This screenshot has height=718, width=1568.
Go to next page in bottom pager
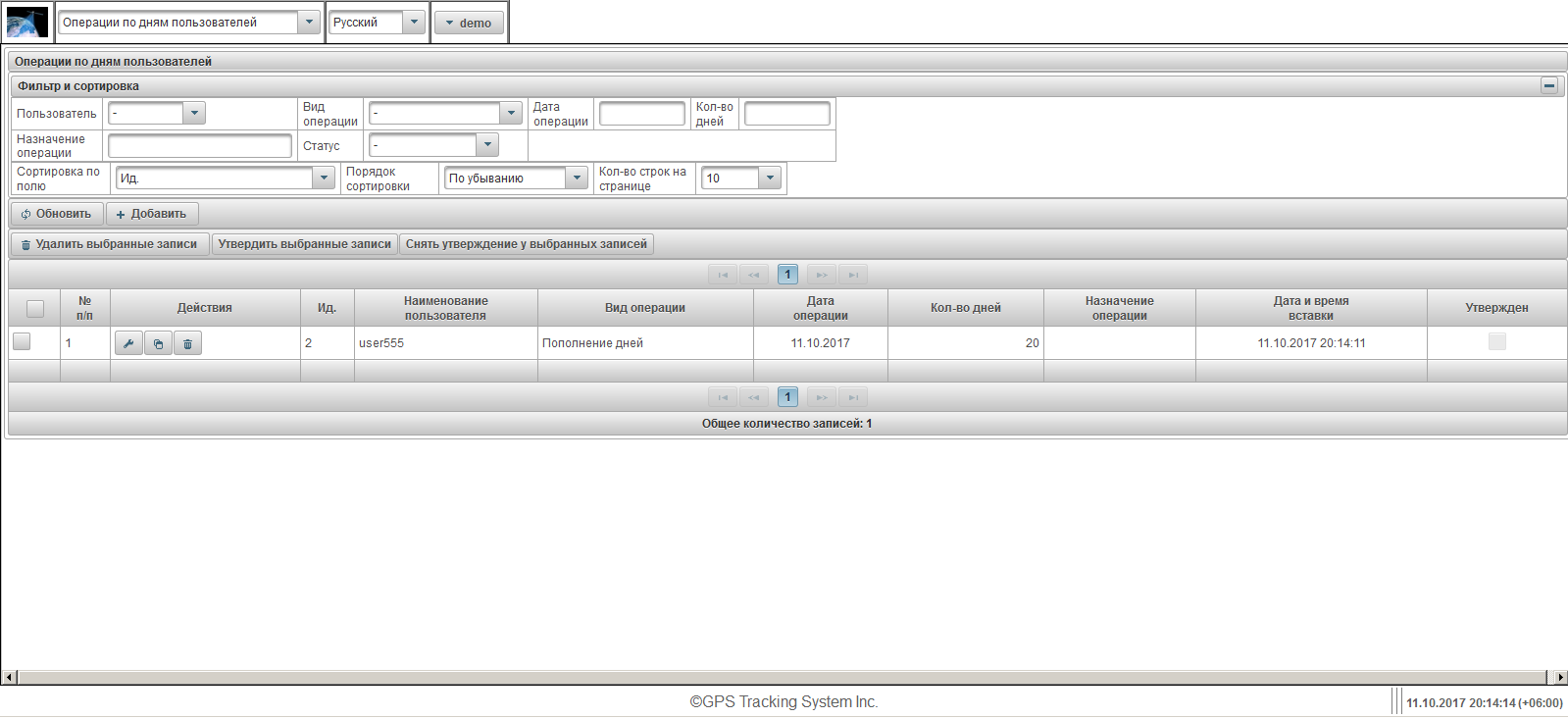(822, 397)
